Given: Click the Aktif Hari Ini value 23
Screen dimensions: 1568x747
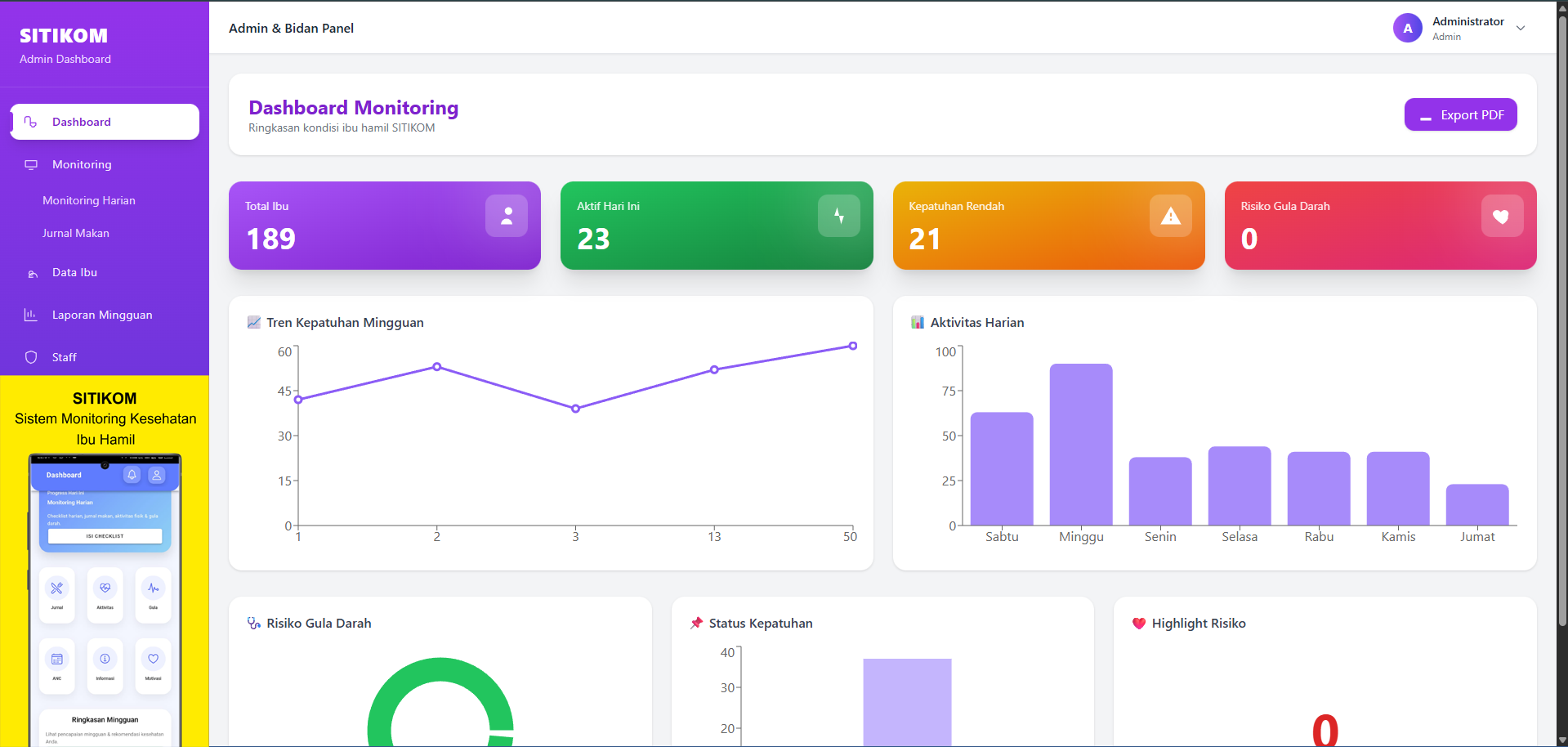Looking at the screenshot, I should (593, 239).
